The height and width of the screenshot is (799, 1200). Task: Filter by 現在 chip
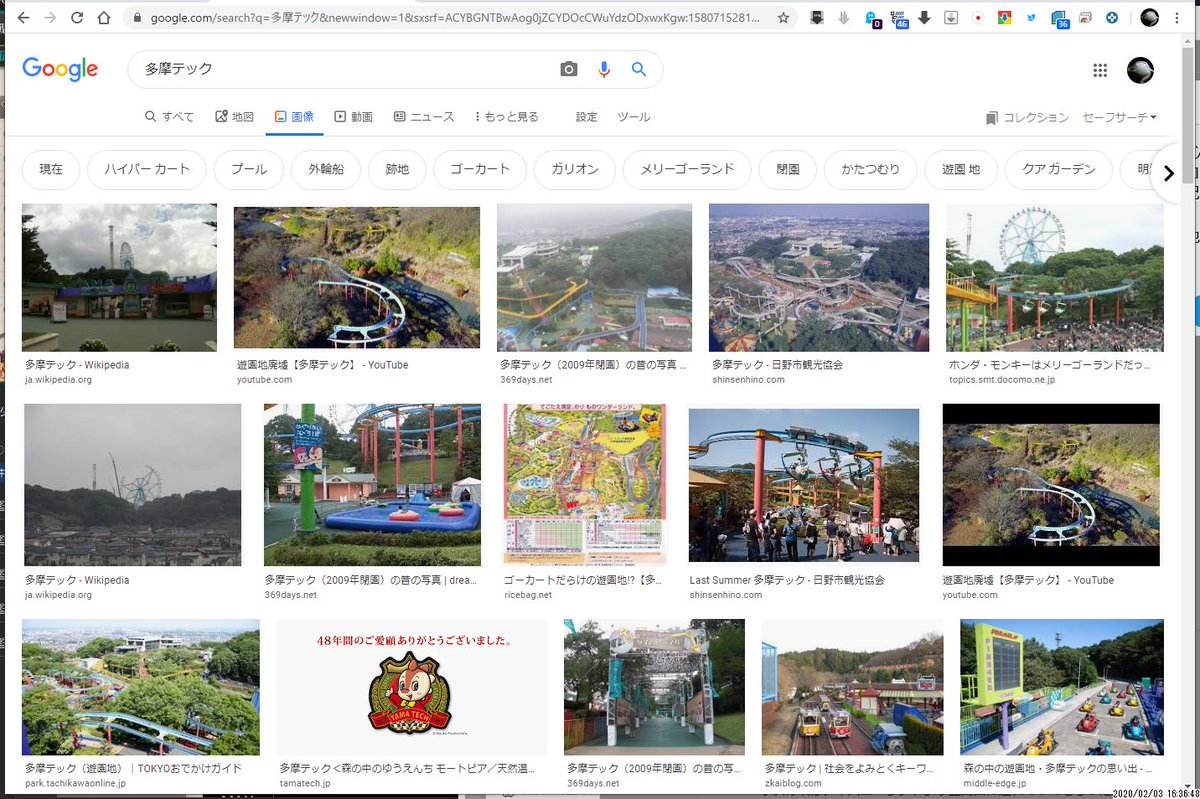point(51,169)
